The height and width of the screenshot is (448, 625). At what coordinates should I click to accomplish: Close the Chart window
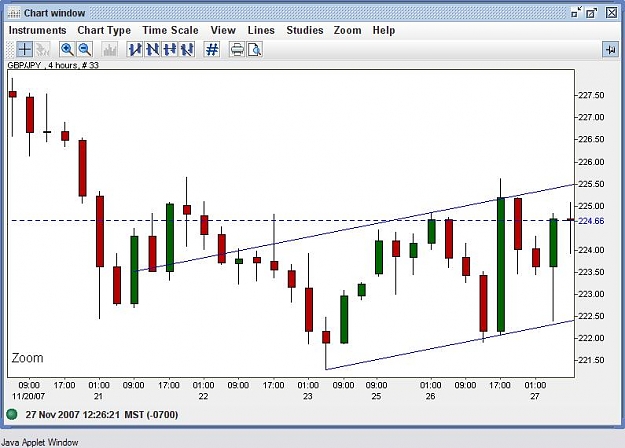611,13
